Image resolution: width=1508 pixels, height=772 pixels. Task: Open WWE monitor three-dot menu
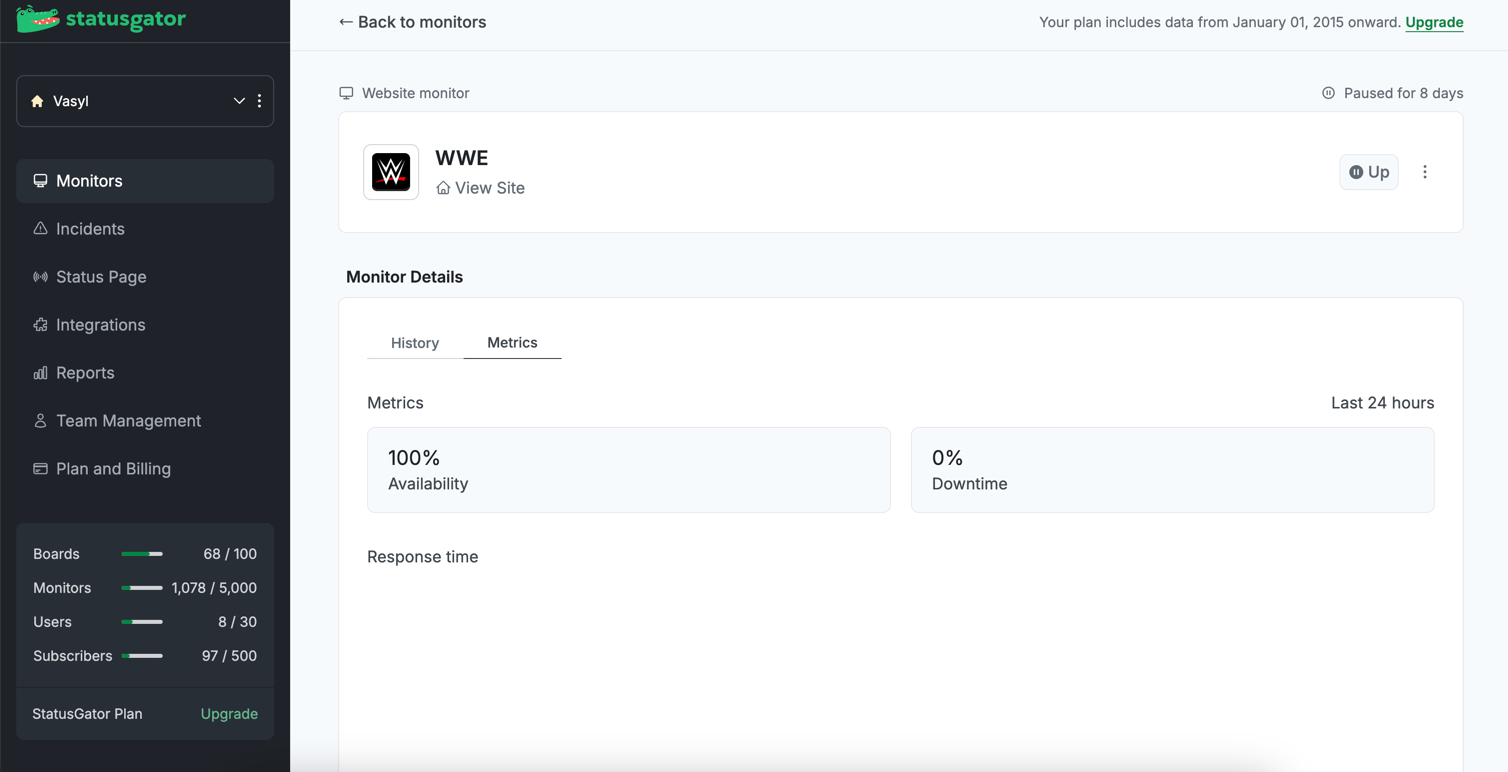point(1425,172)
